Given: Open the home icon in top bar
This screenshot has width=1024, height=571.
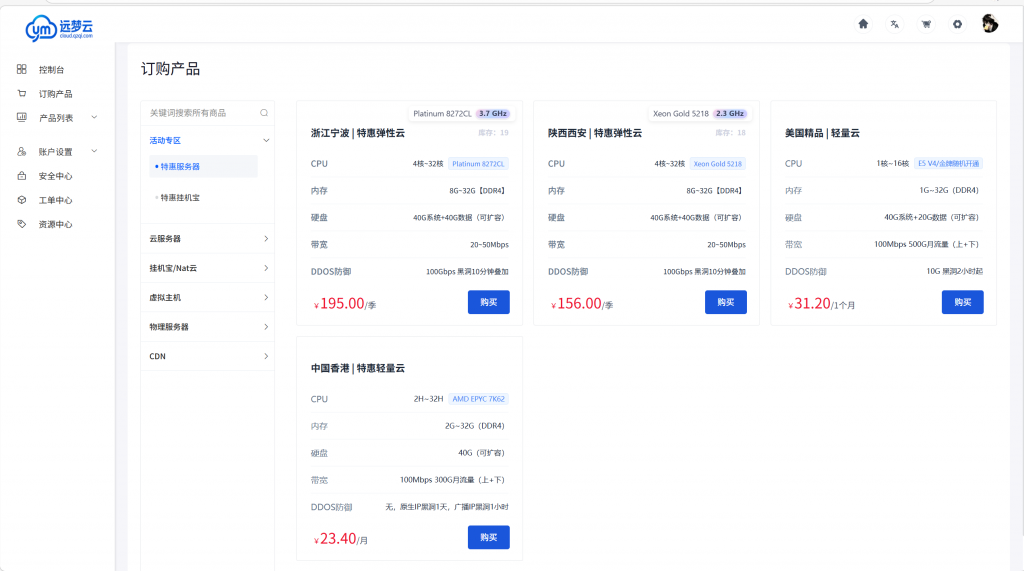Looking at the screenshot, I should (x=863, y=24).
